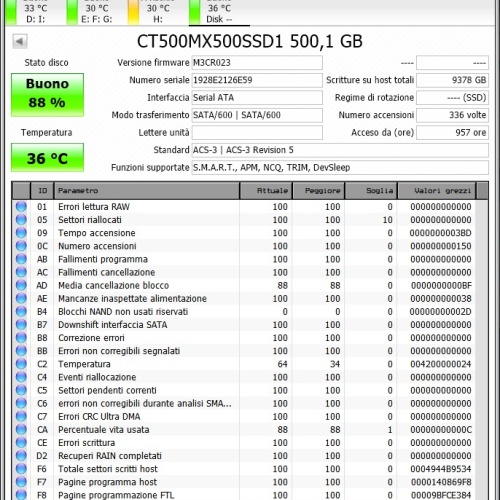The image size is (500, 500).
Task: Click status icon of Recuperi RAIN completati row
Action: point(21,456)
